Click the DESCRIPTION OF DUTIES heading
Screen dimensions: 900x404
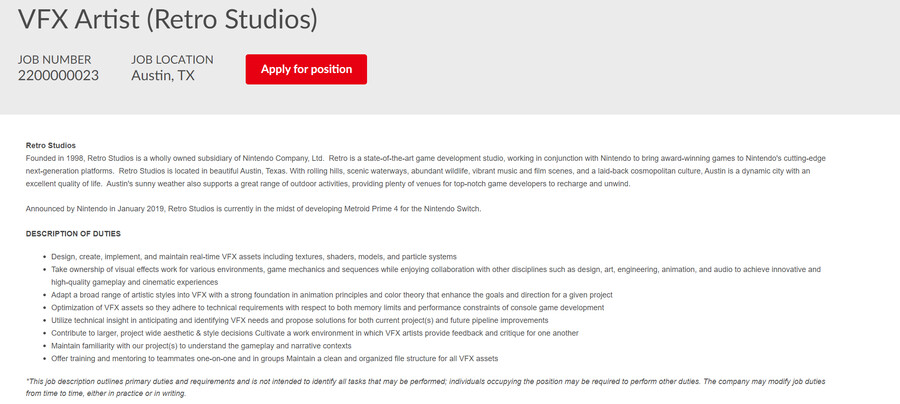pos(74,233)
